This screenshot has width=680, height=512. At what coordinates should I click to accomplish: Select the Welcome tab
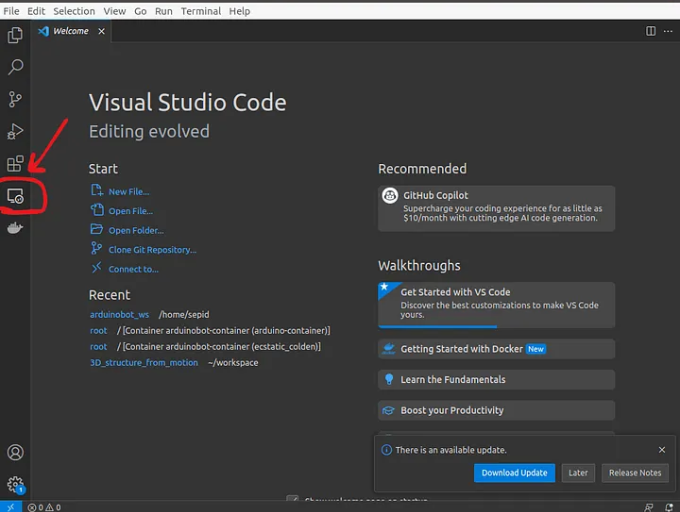(x=72, y=31)
